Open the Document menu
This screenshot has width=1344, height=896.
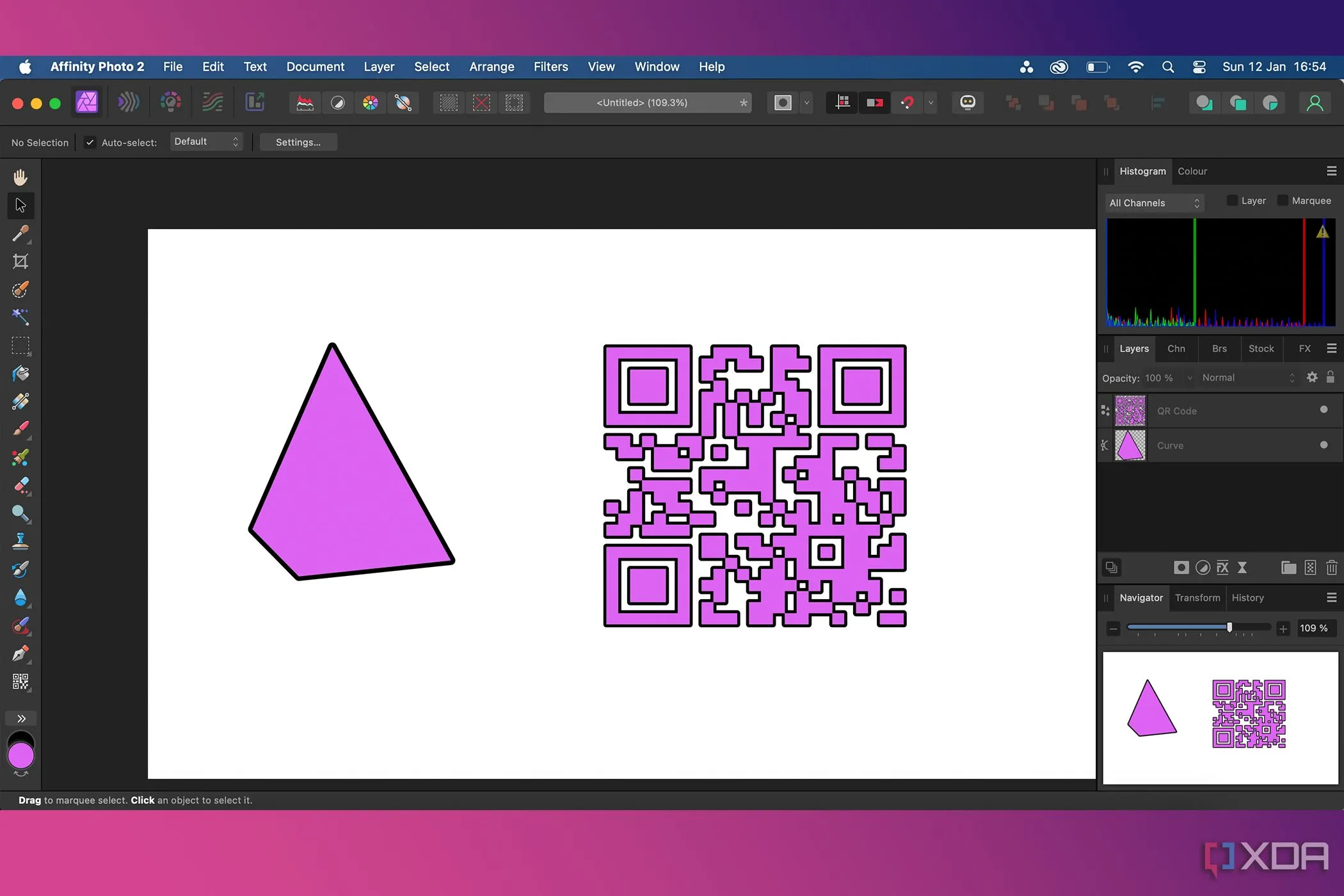point(315,67)
